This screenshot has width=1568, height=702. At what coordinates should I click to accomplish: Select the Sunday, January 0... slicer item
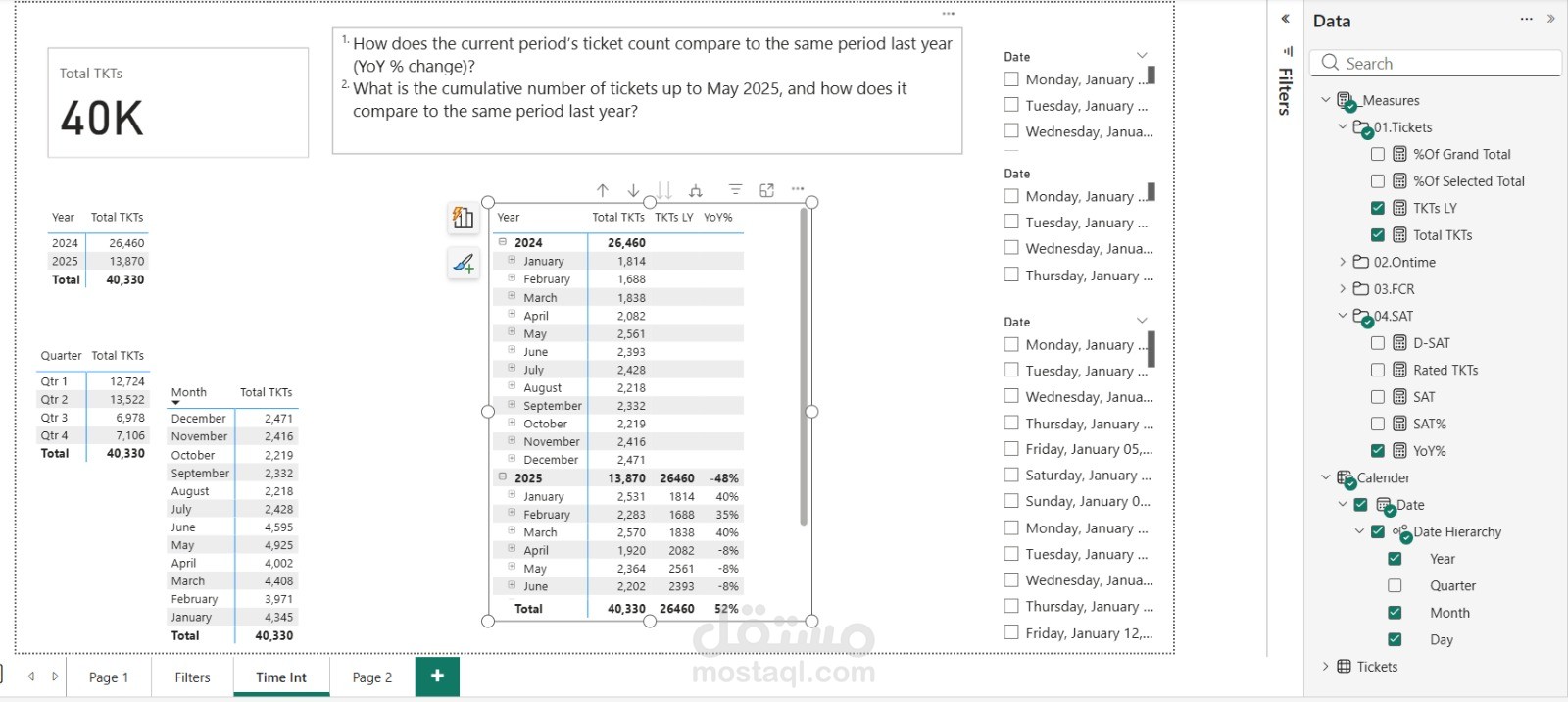1078,501
